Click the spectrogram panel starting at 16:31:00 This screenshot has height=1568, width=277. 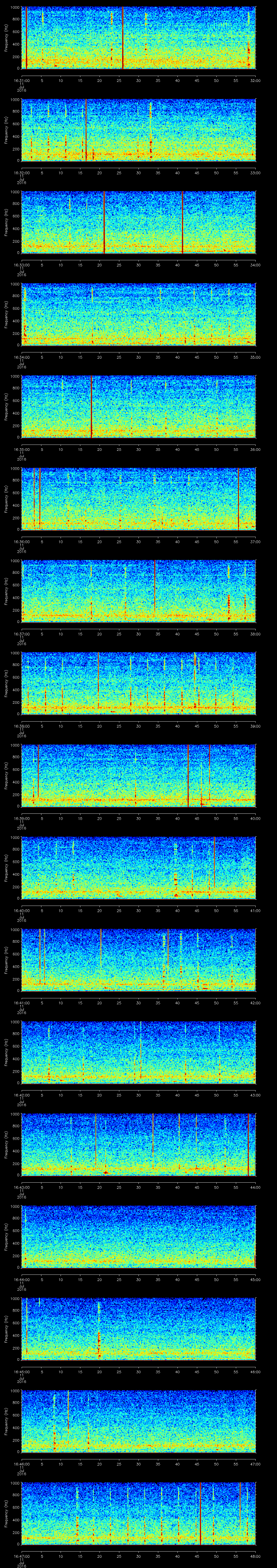(139, 38)
